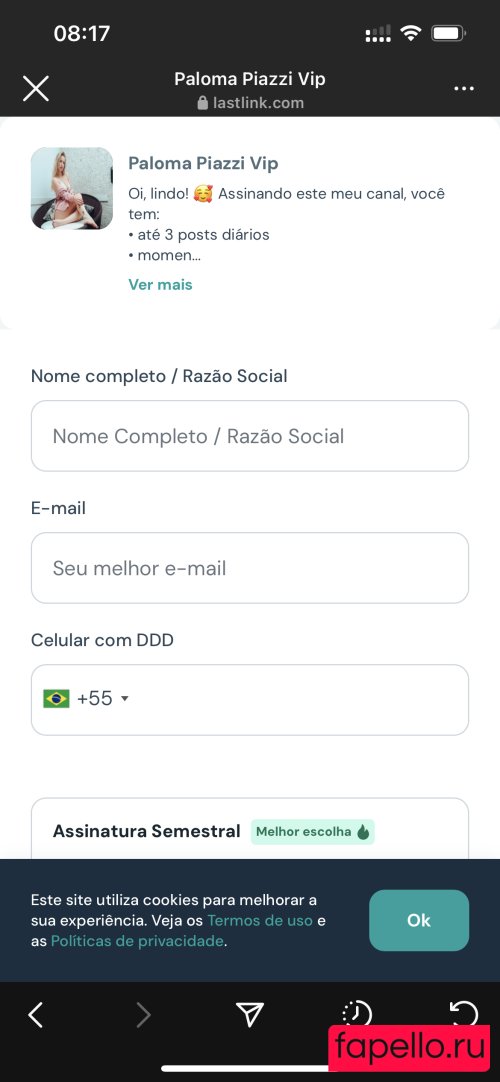
Task: Focus the Seu melhor e-mail field
Action: pyautogui.click(x=250, y=568)
